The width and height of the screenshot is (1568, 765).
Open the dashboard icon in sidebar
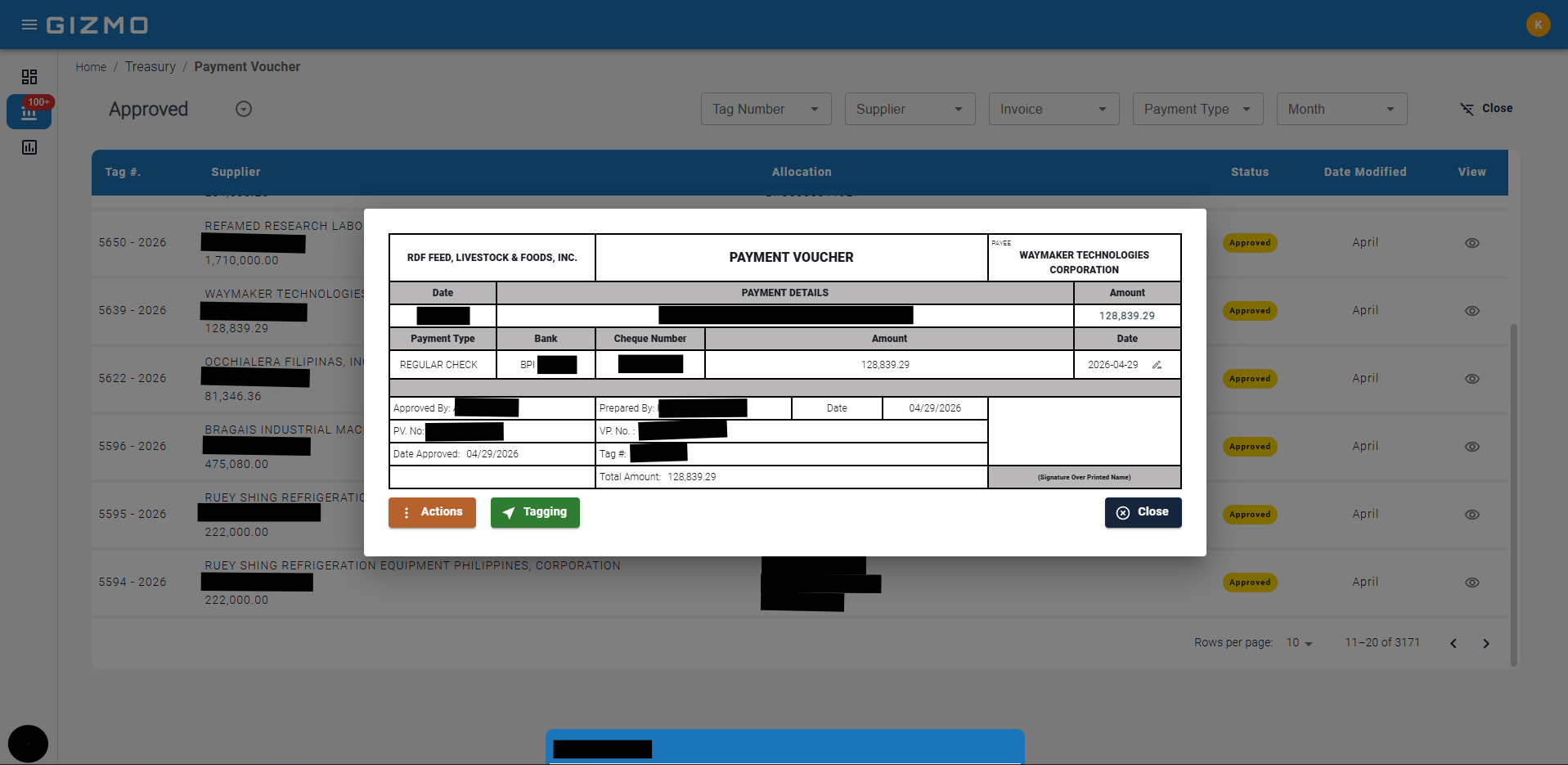(x=29, y=77)
